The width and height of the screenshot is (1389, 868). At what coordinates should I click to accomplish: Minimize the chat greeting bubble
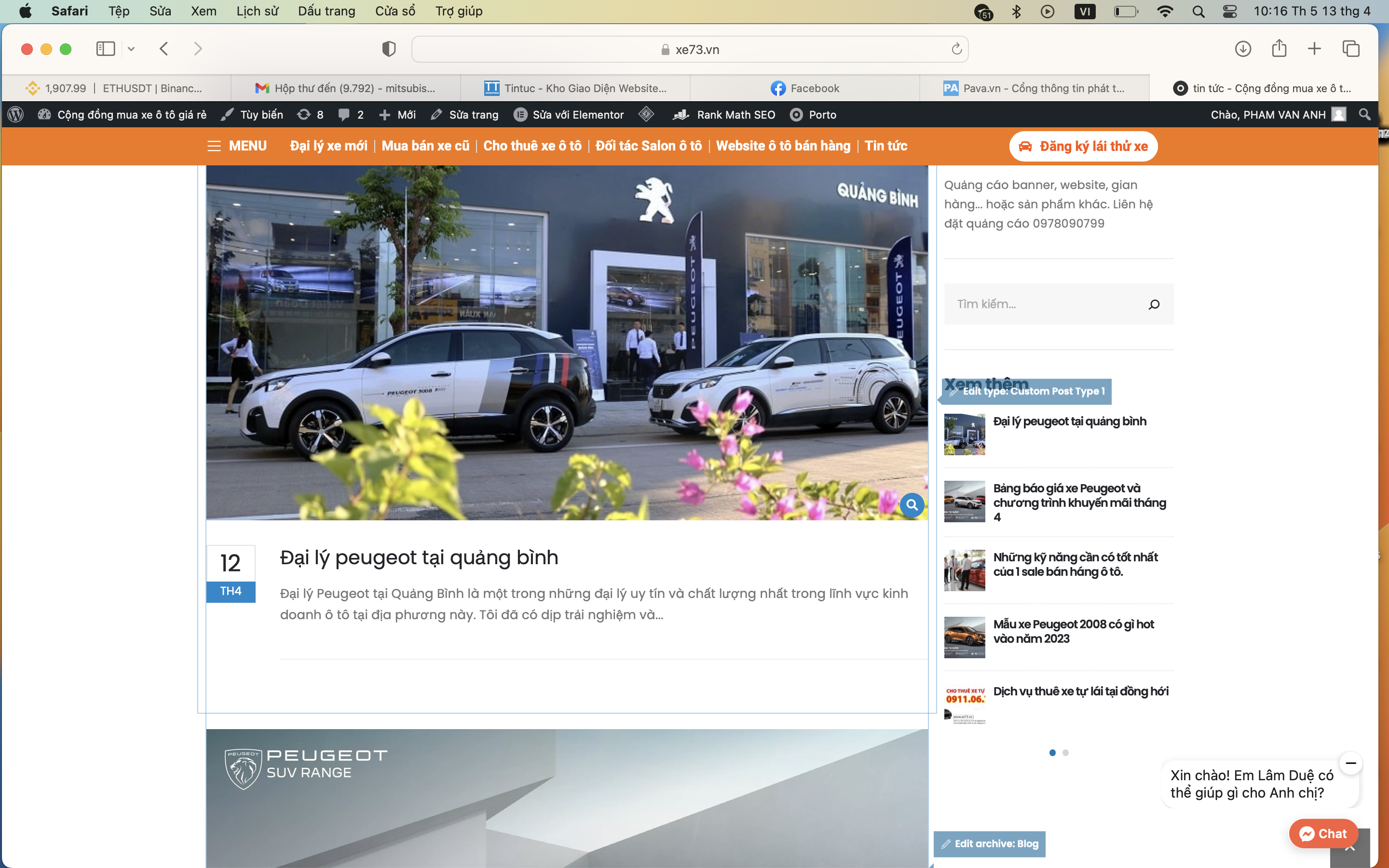coord(1350,763)
